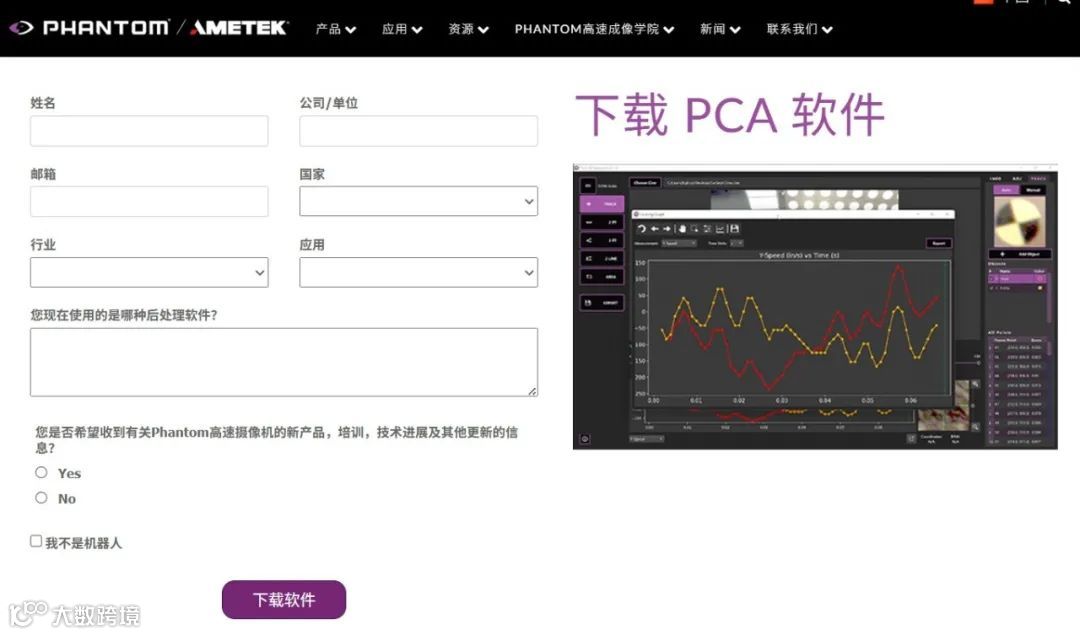1080x635 pixels.
Task: Open the 联系我们 menu
Action: (800, 29)
